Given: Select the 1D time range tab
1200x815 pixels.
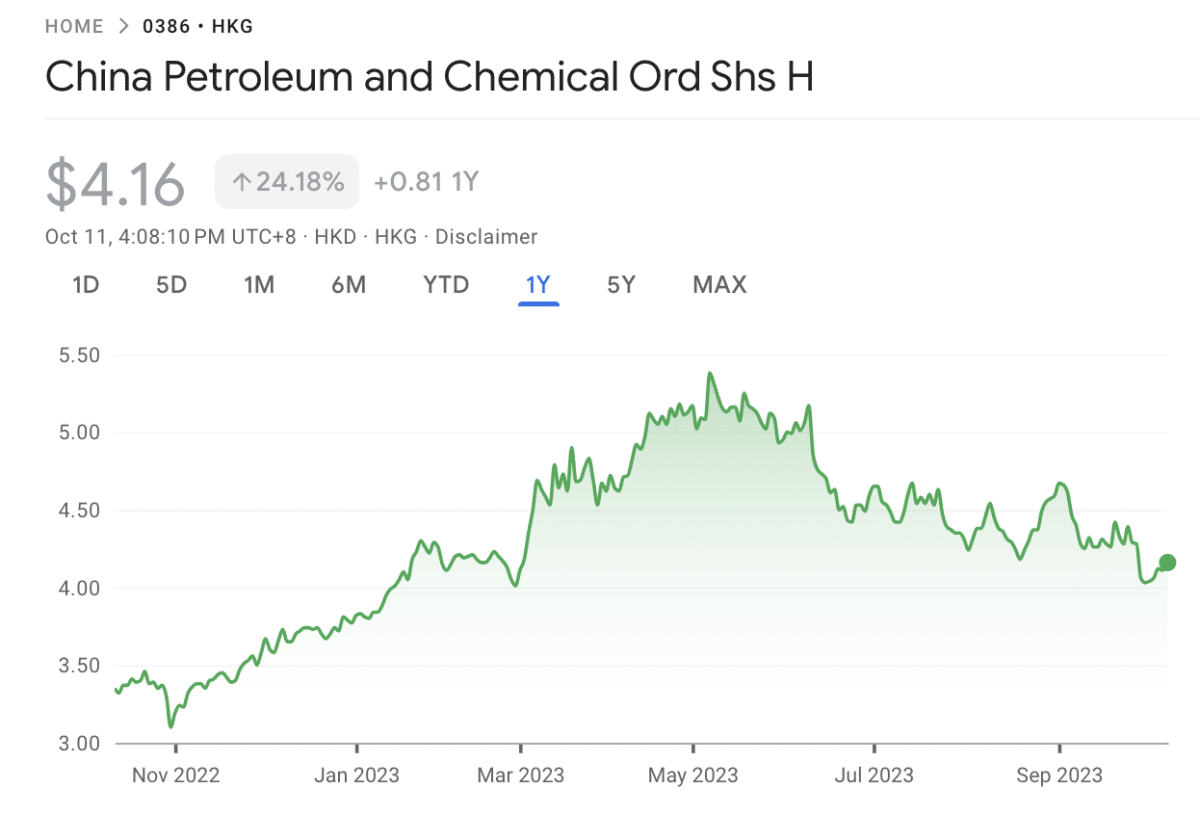Looking at the screenshot, I should [x=86, y=285].
